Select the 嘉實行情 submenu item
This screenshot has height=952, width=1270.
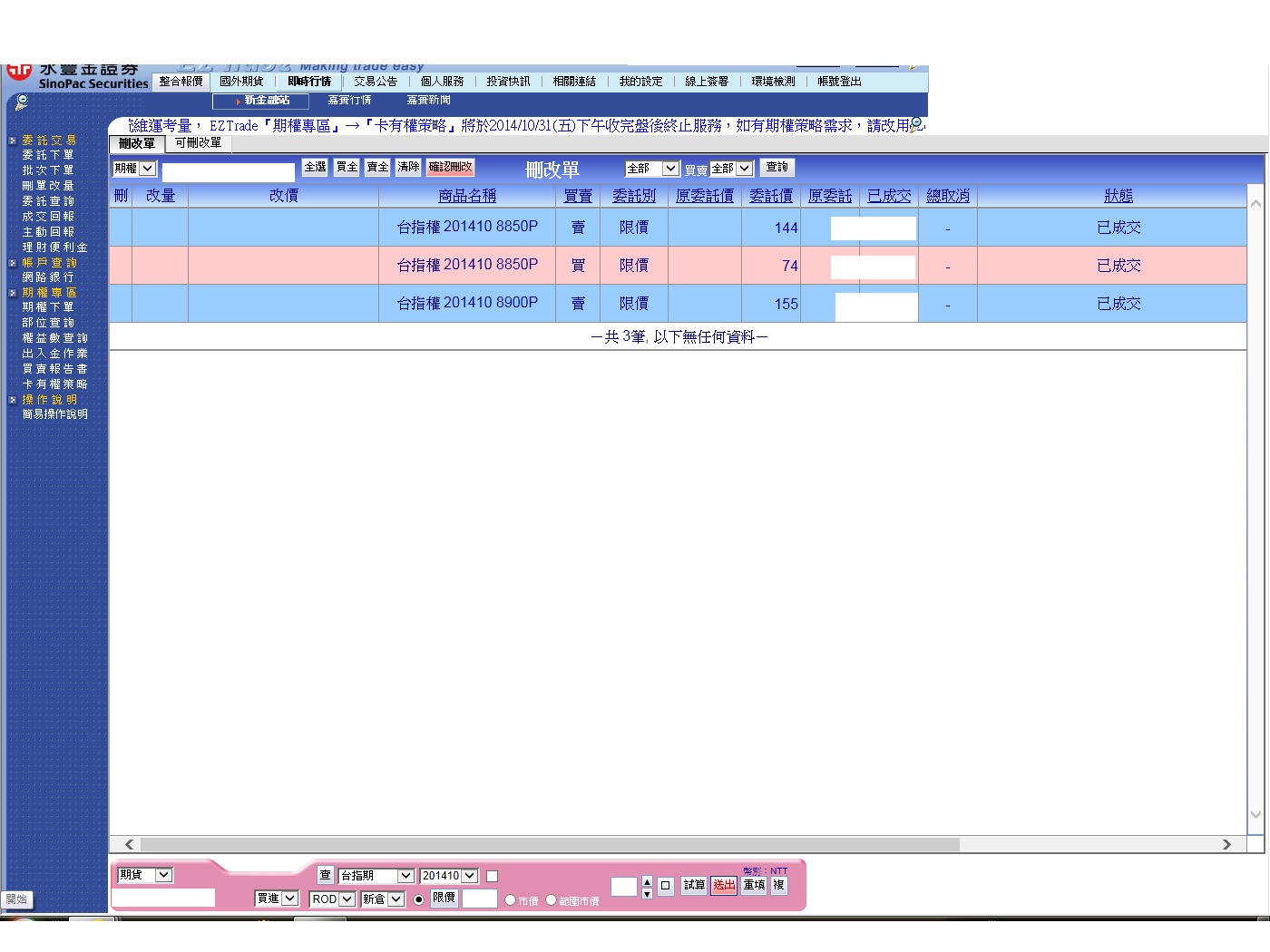pyautogui.click(x=349, y=101)
